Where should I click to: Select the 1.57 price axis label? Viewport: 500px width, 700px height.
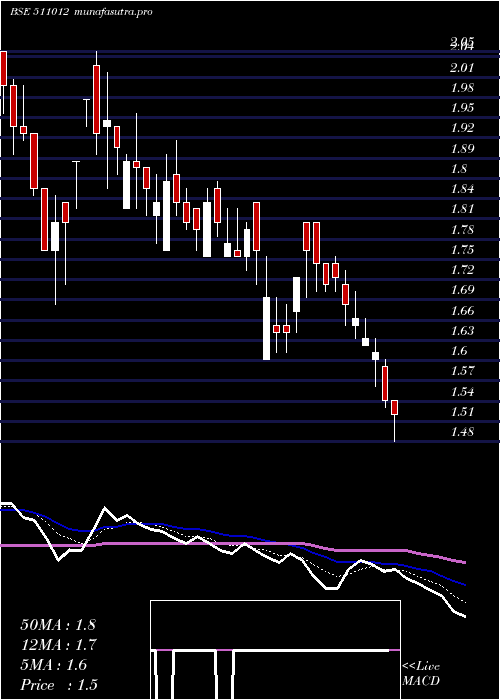tap(462, 371)
